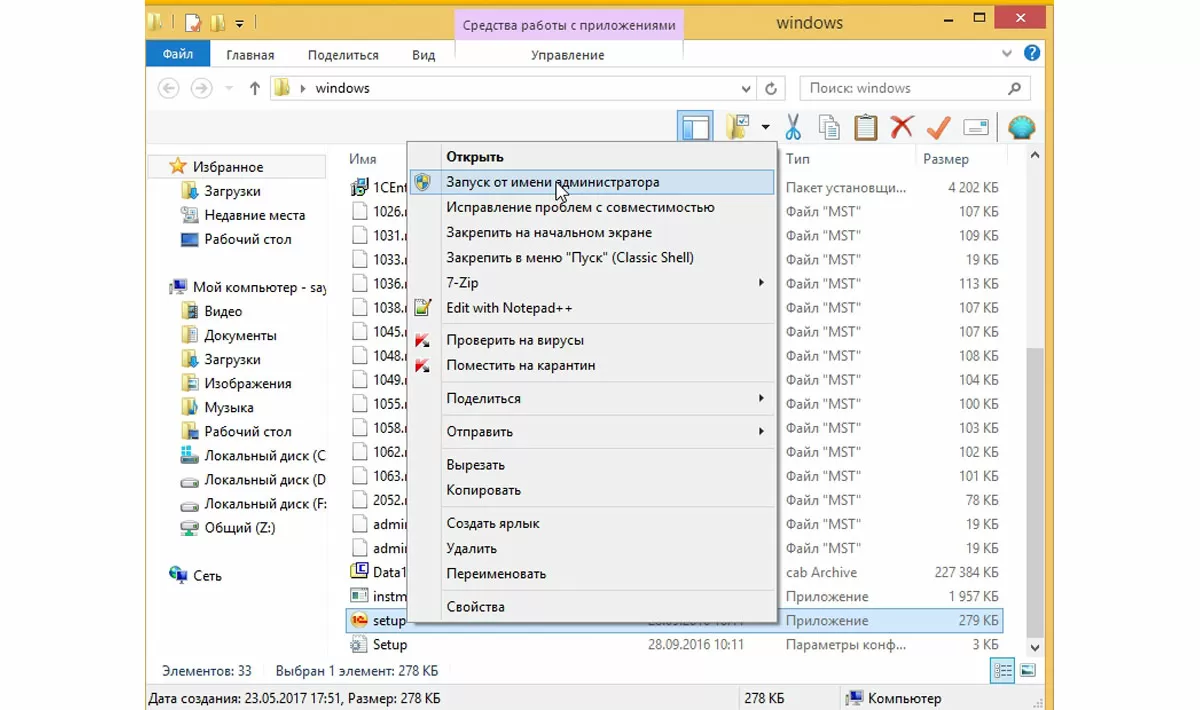Choose Edit with Notepad++
The width and height of the screenshot is (1200, 710).
coord(592,308)
